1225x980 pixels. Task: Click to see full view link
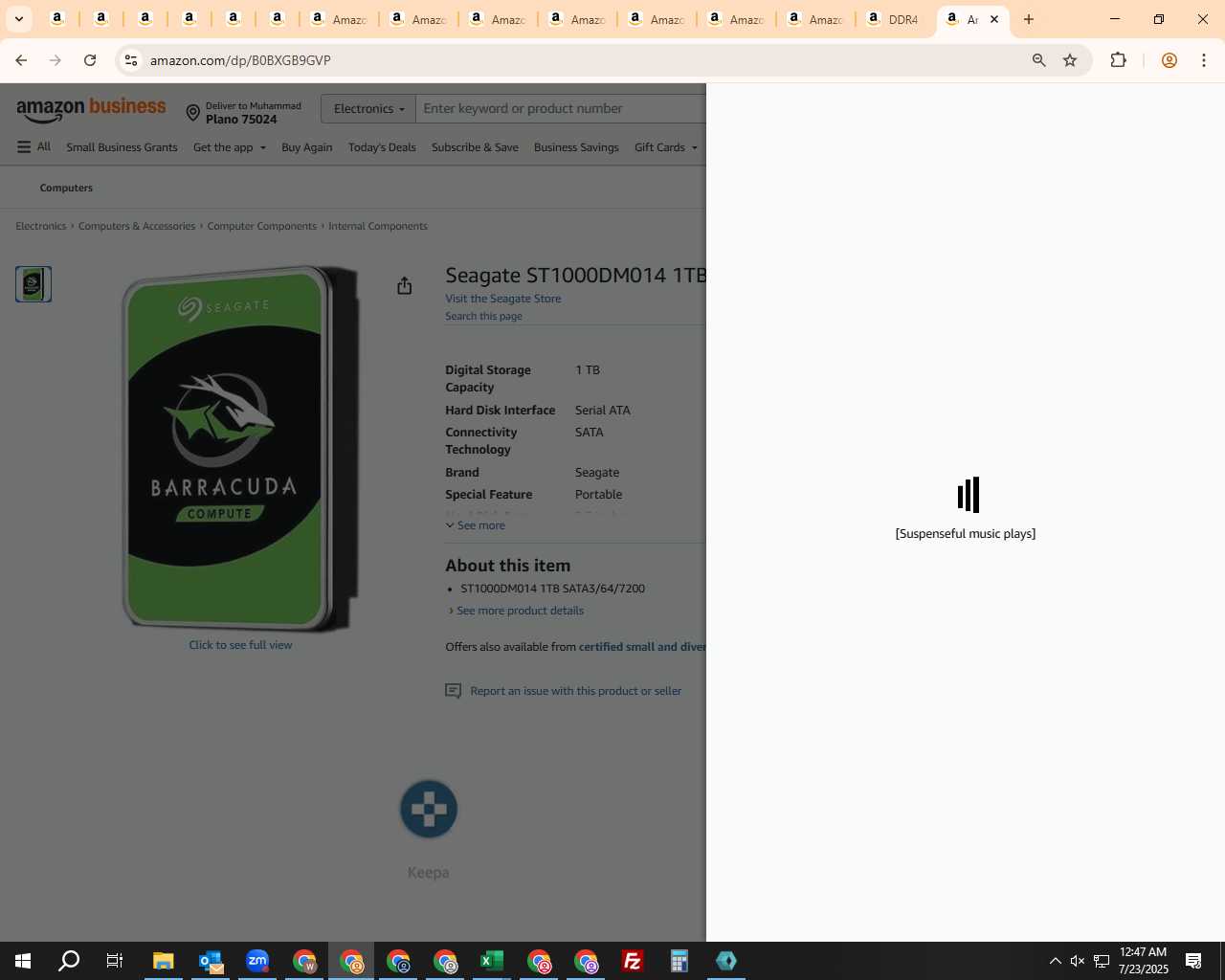pyautogui.click(x=240, y=645)
